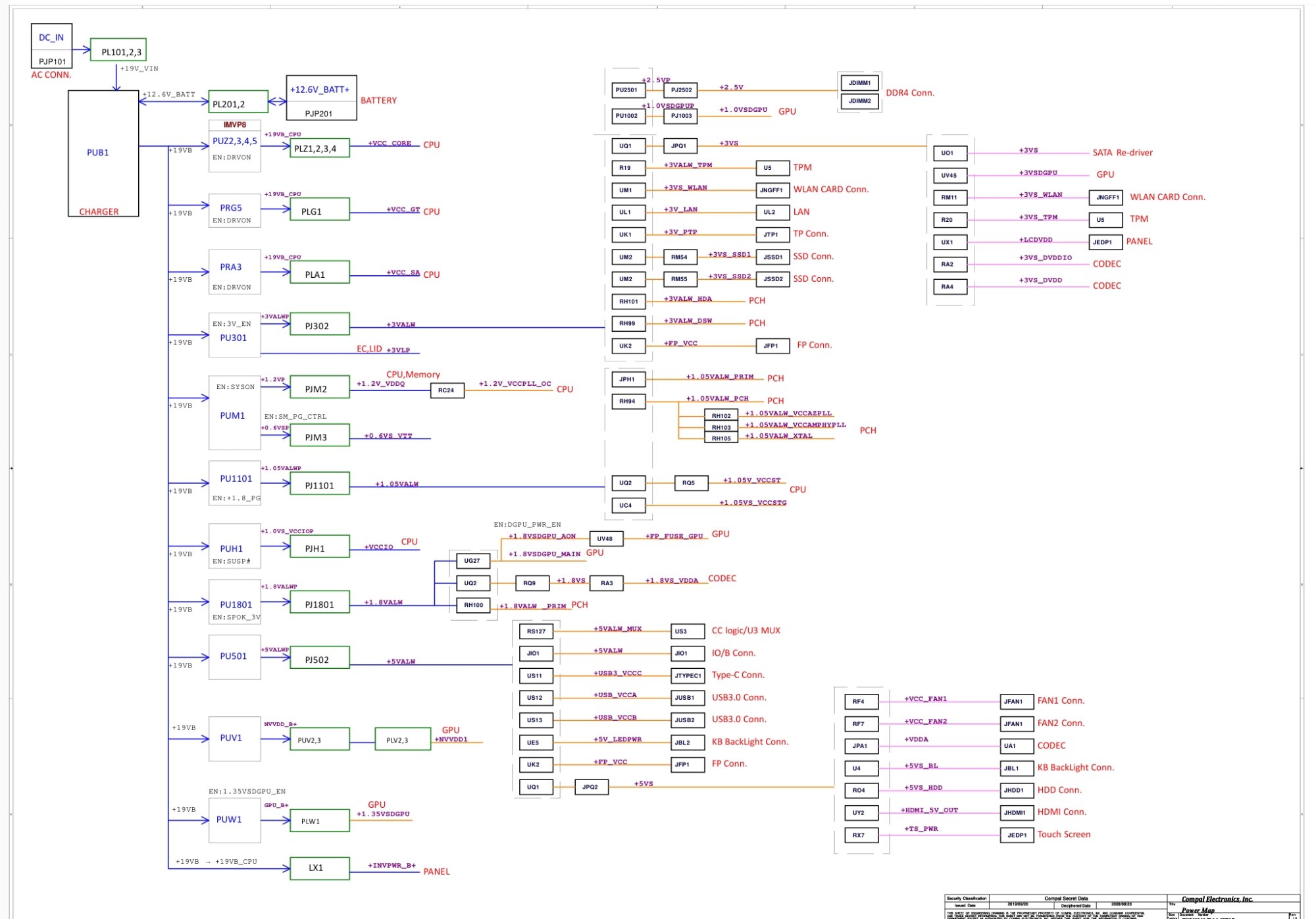The height and width of the screenshot is (919, 1316).
Task: Click the UO1 block
Action: [950, 153]
